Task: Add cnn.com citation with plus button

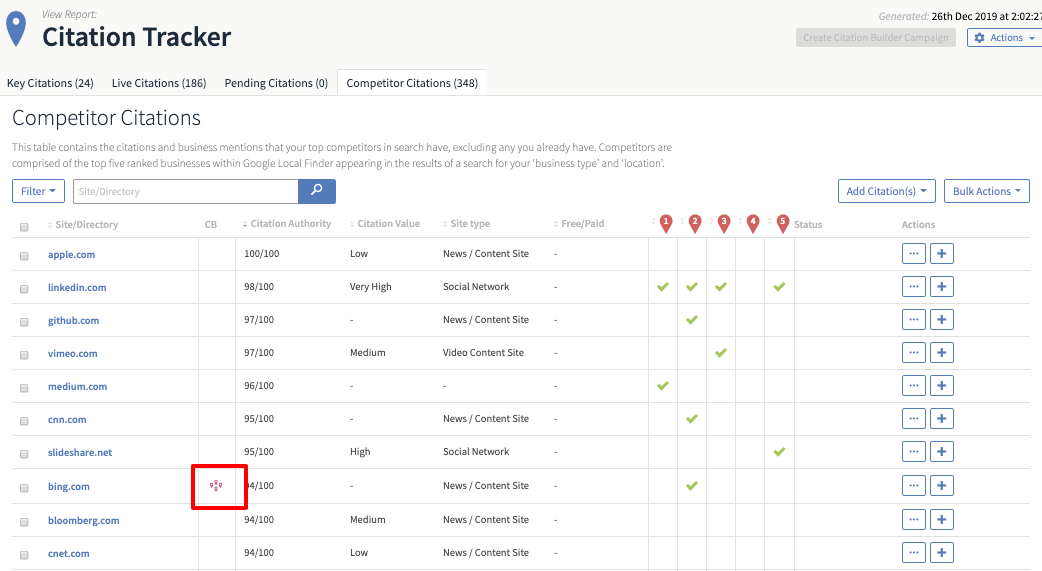Action: 942,418
